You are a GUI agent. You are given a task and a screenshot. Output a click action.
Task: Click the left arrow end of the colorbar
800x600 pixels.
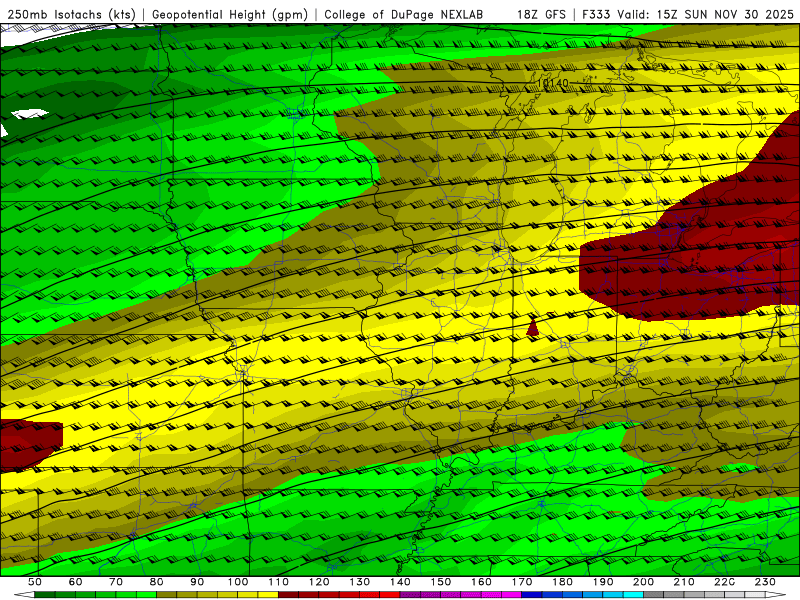[x=24, y=595]
